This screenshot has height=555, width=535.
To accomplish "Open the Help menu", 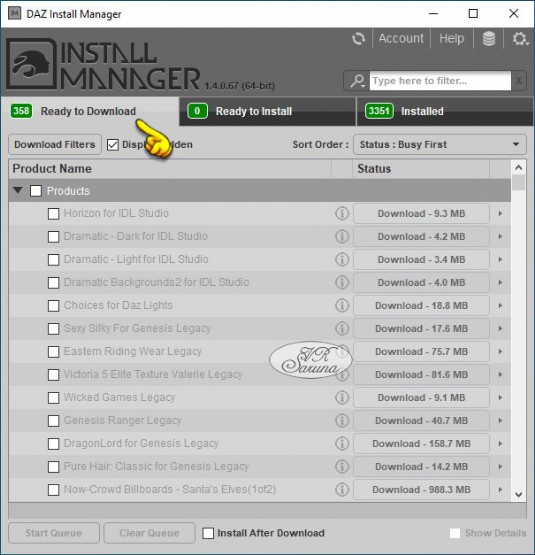I will tap(451, 38).
